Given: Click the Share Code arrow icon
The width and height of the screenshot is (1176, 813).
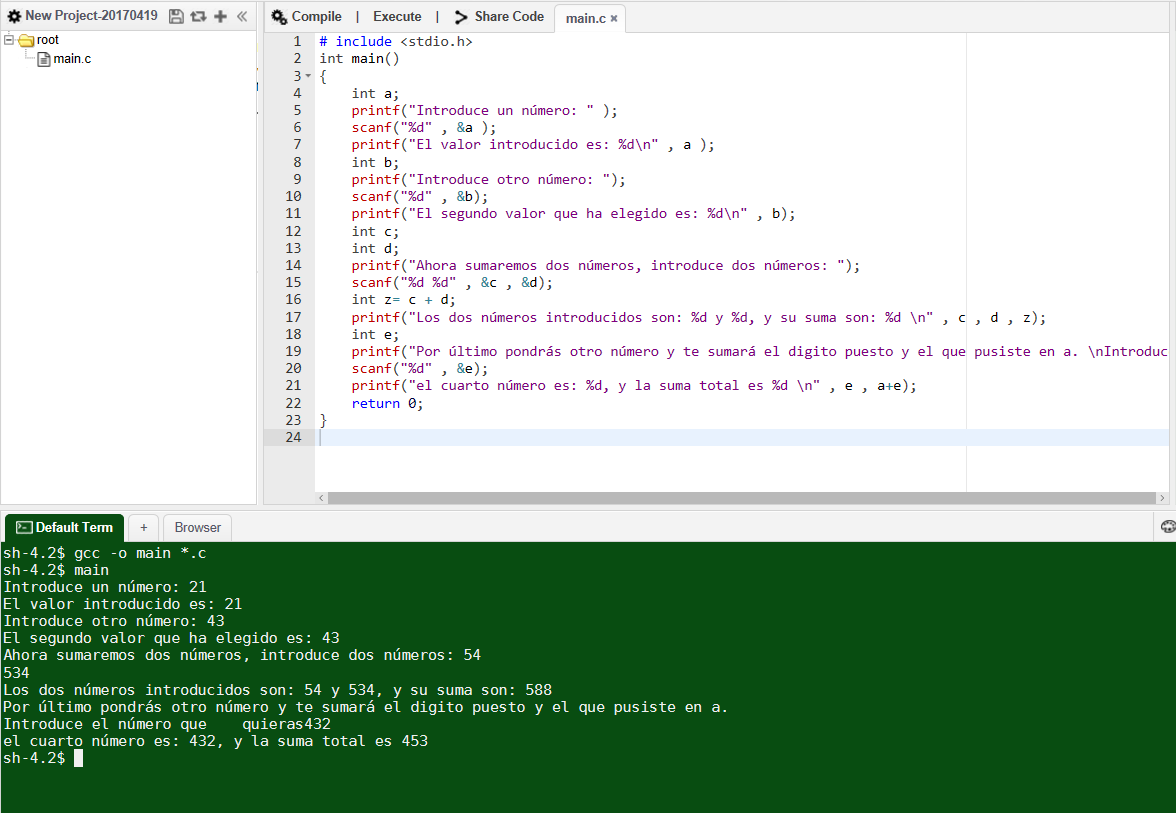Looking at the screenshot, I should (x=461, y=16).
